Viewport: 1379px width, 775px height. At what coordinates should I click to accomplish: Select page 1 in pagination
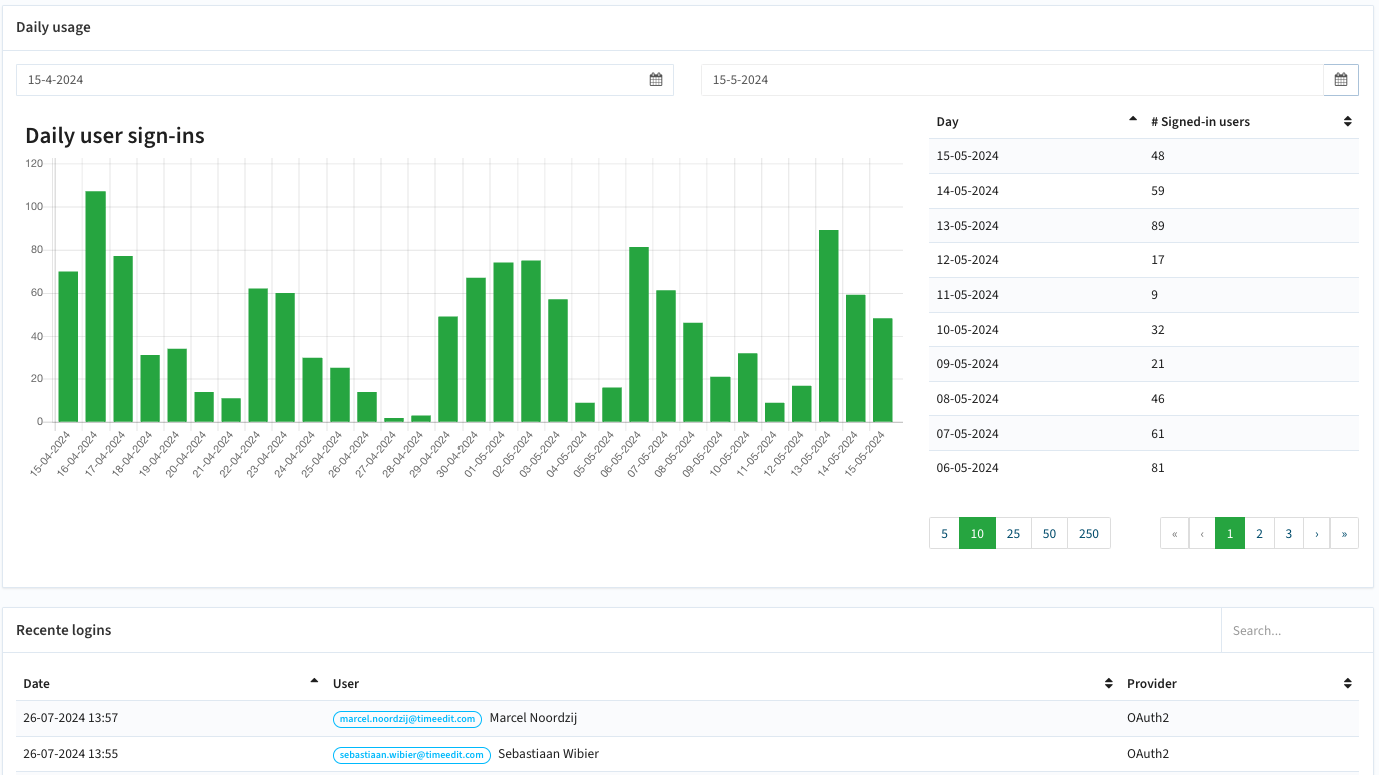pyautogui.click(x=1230, y=533)
